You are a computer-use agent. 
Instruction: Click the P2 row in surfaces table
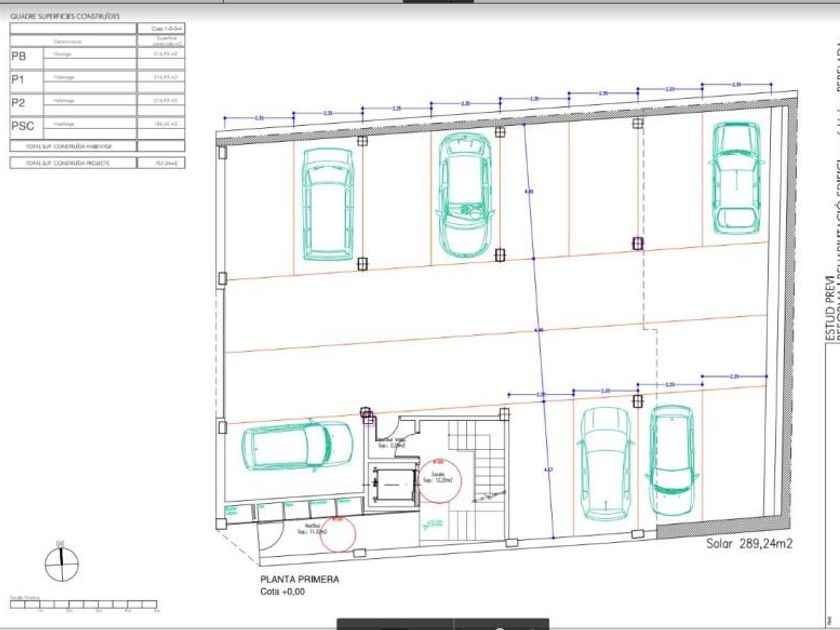(x=97, y=102)
